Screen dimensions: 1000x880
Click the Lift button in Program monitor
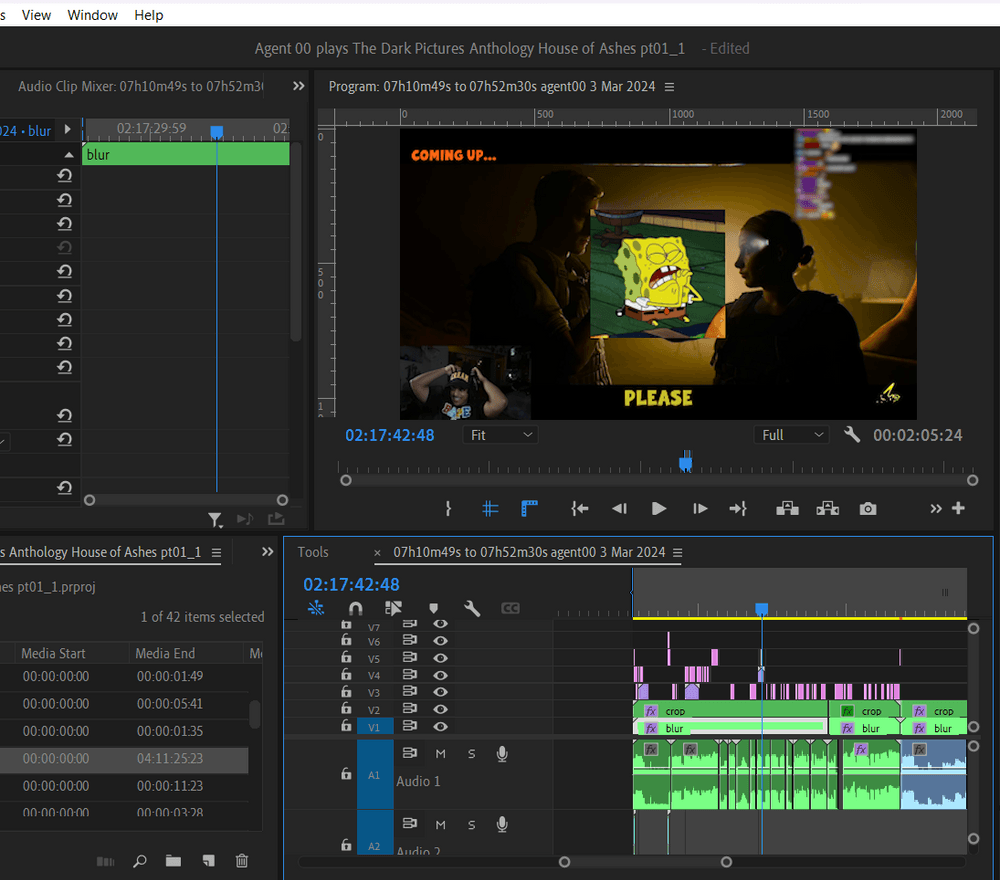click(787, 508)
